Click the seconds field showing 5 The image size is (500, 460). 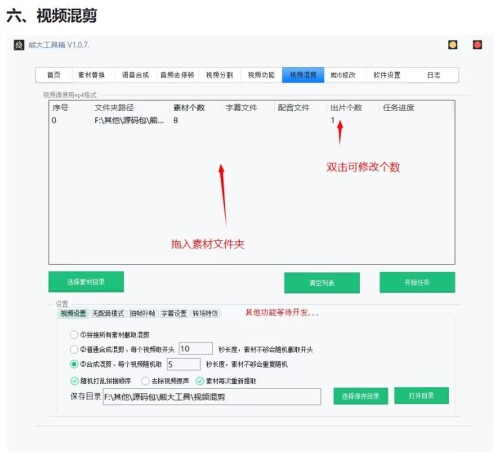[x=184, y=364]
